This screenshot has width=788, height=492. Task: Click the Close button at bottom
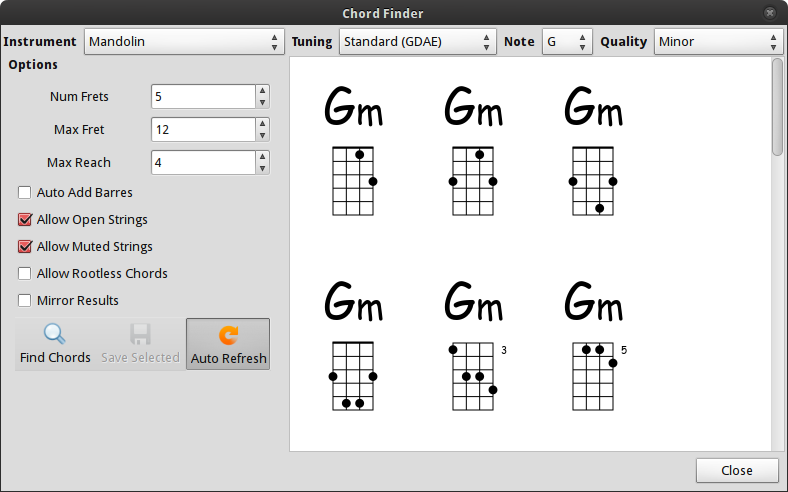[x=737, y=470]
